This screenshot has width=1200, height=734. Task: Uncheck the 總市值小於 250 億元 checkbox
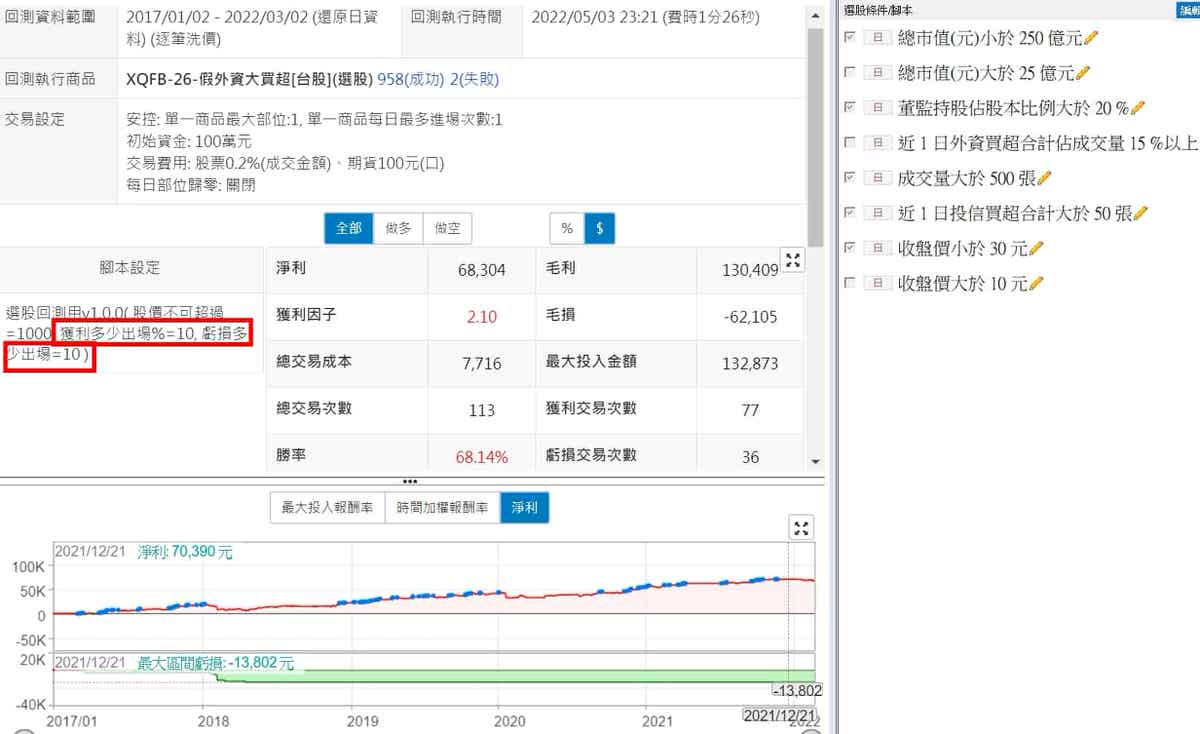point(850,38)
